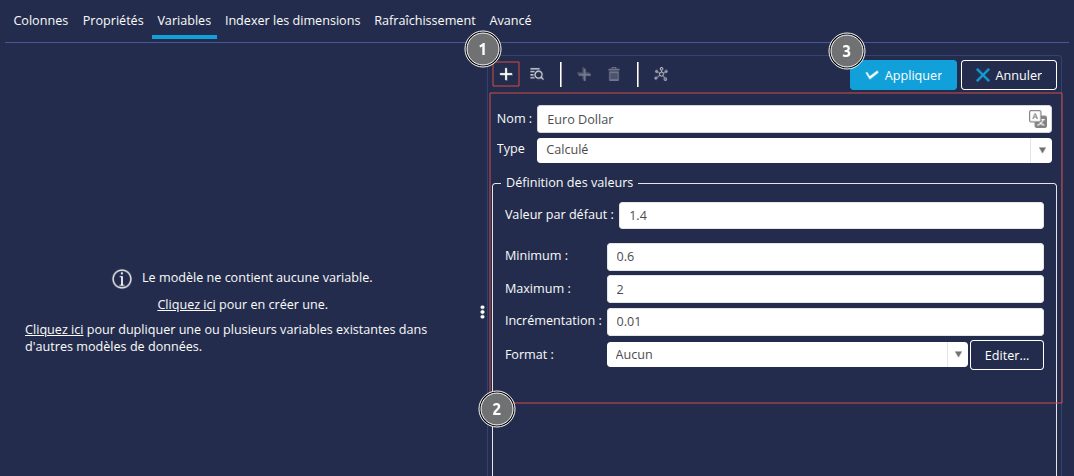Screen dimensions: 1074x476
Task: Click the translate icon in the Nom field
Action: pyautogui.click(x=1039, y=119)
